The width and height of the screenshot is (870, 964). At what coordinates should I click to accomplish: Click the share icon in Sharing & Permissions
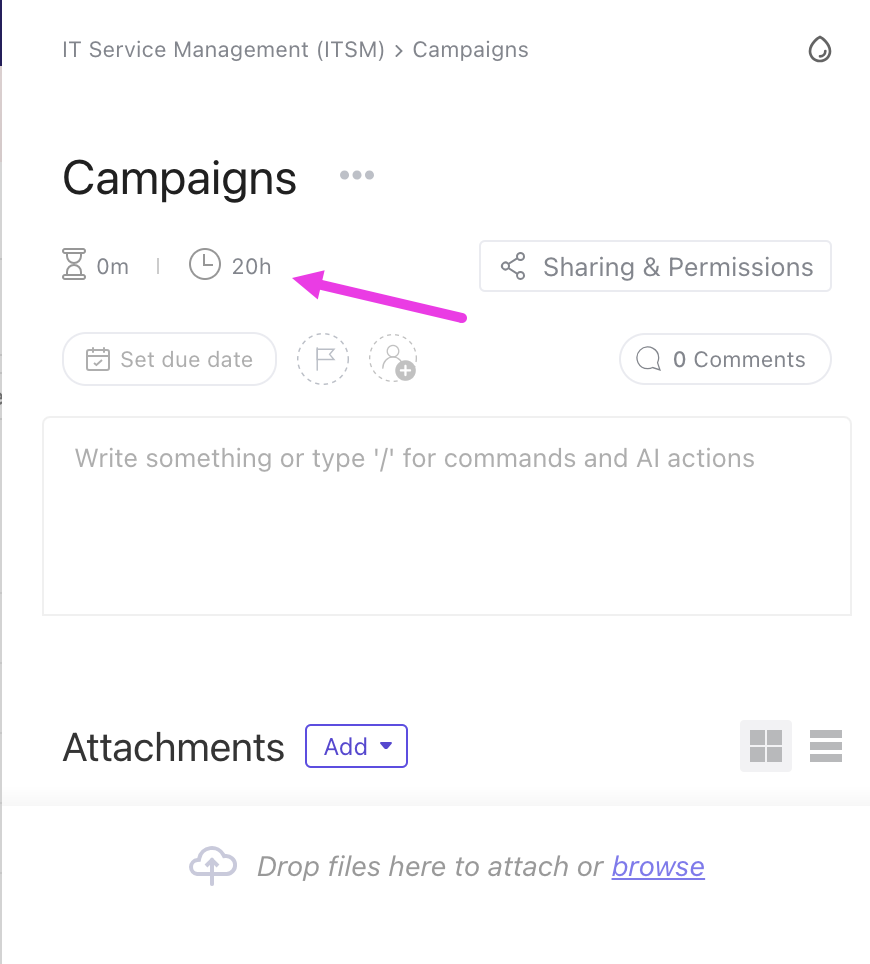(x=514, y=267)
